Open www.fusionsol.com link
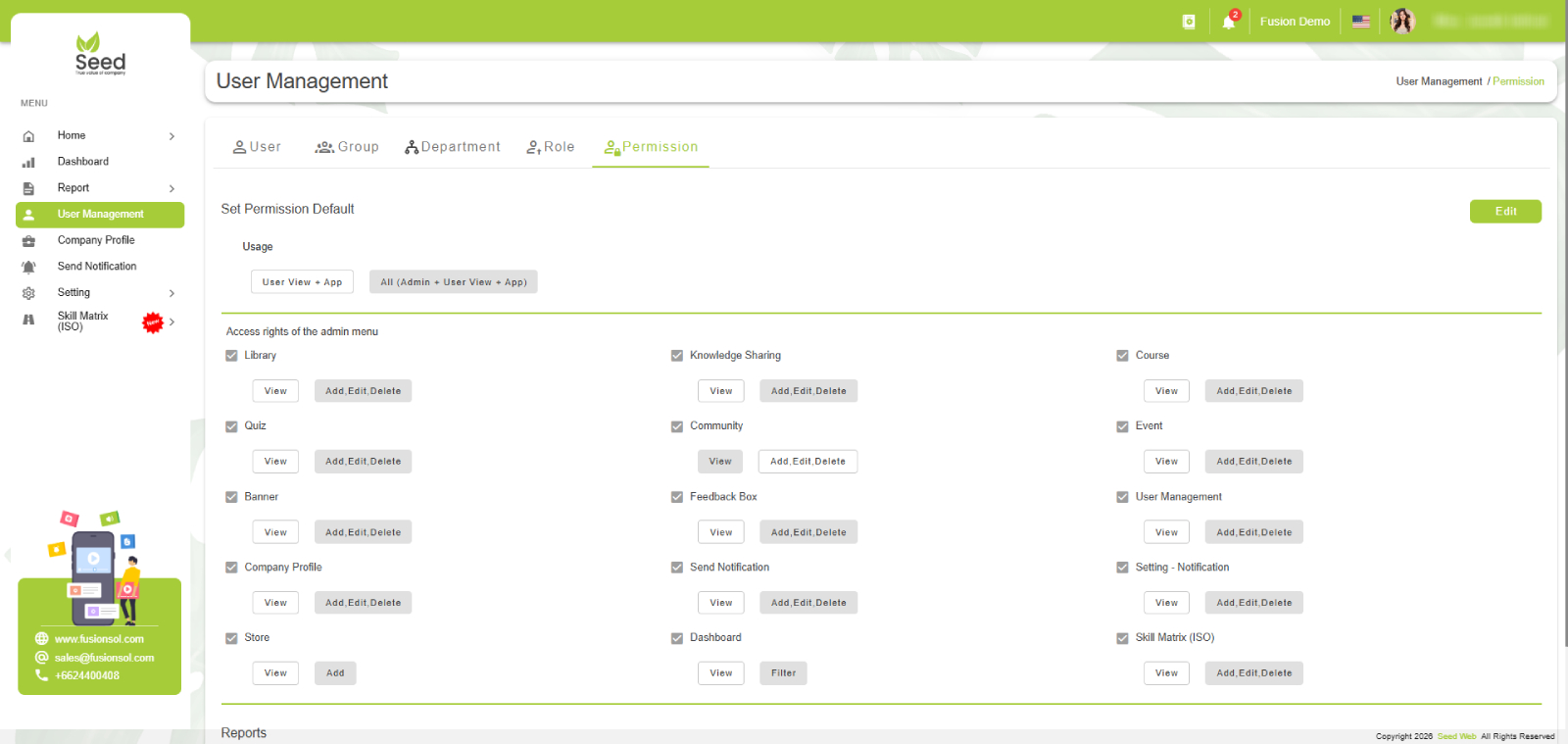 [x=99, y=639]
